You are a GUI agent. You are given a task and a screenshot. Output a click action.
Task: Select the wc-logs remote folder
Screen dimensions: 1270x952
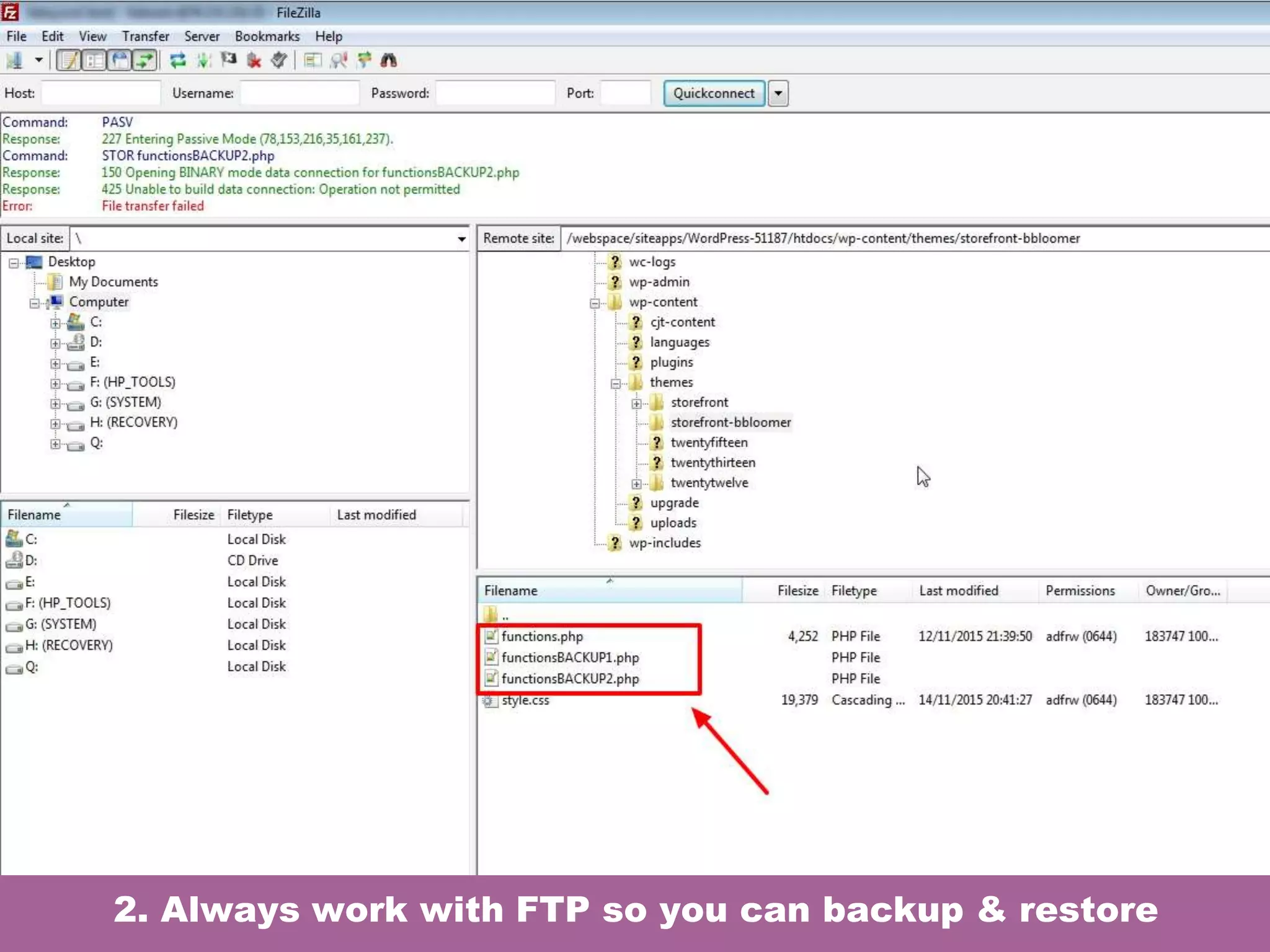coord(652,262)
